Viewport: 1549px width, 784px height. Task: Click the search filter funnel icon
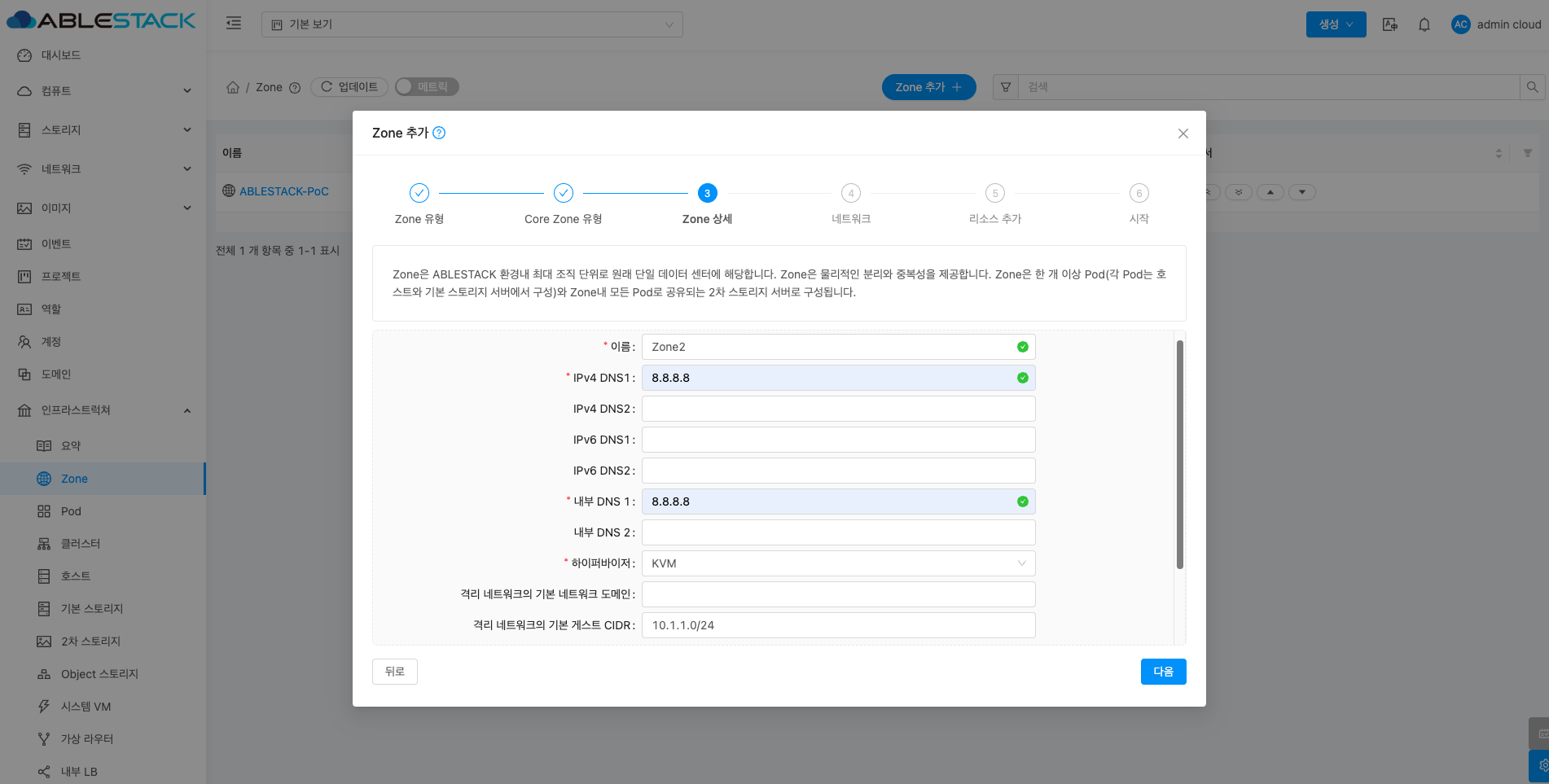point(1006,87)
